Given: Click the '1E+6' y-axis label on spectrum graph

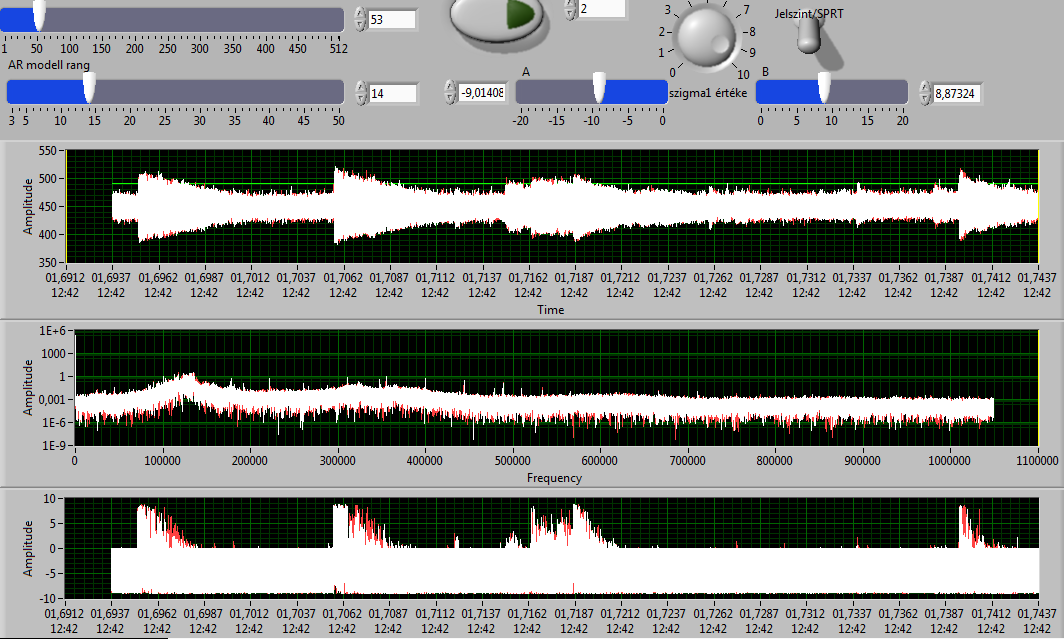Looking at the screenshot, I should pyautogui.click(x=52, y=331).
